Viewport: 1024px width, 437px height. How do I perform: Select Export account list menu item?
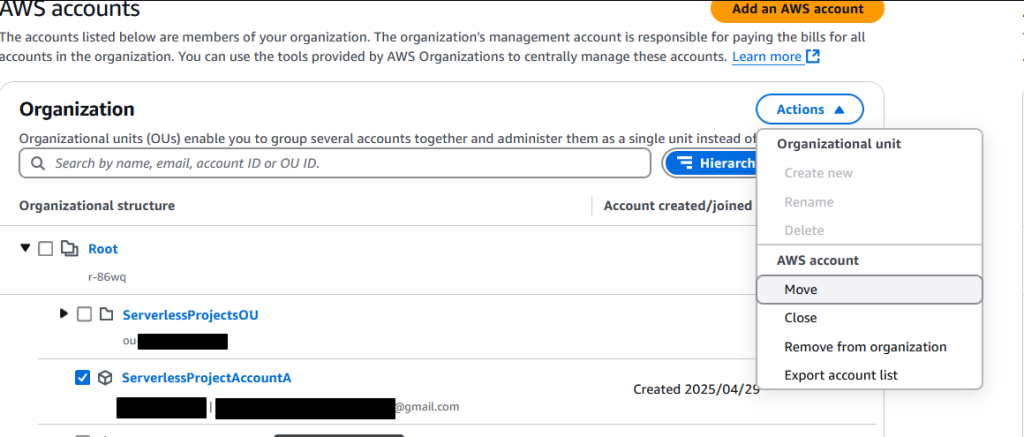pyautogui.click(x=869, y=376)
